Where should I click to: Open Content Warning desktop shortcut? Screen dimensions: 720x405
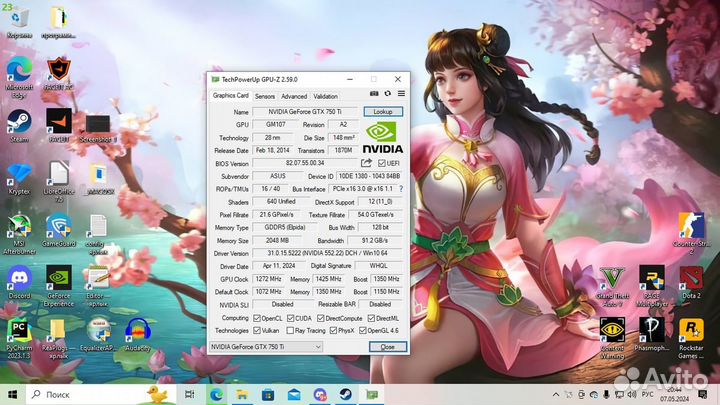point(613,339)
